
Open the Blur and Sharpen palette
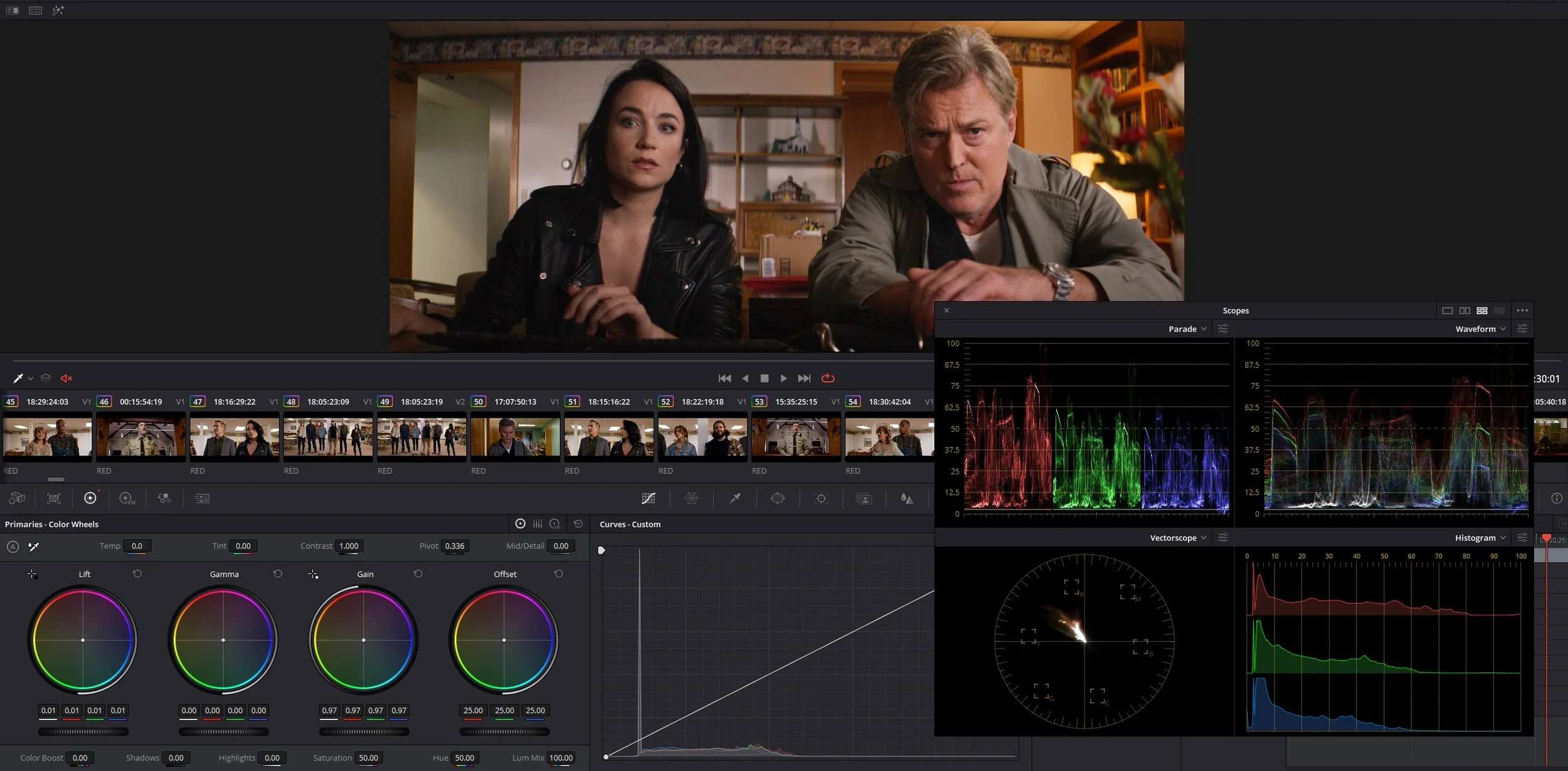(907, 498)
